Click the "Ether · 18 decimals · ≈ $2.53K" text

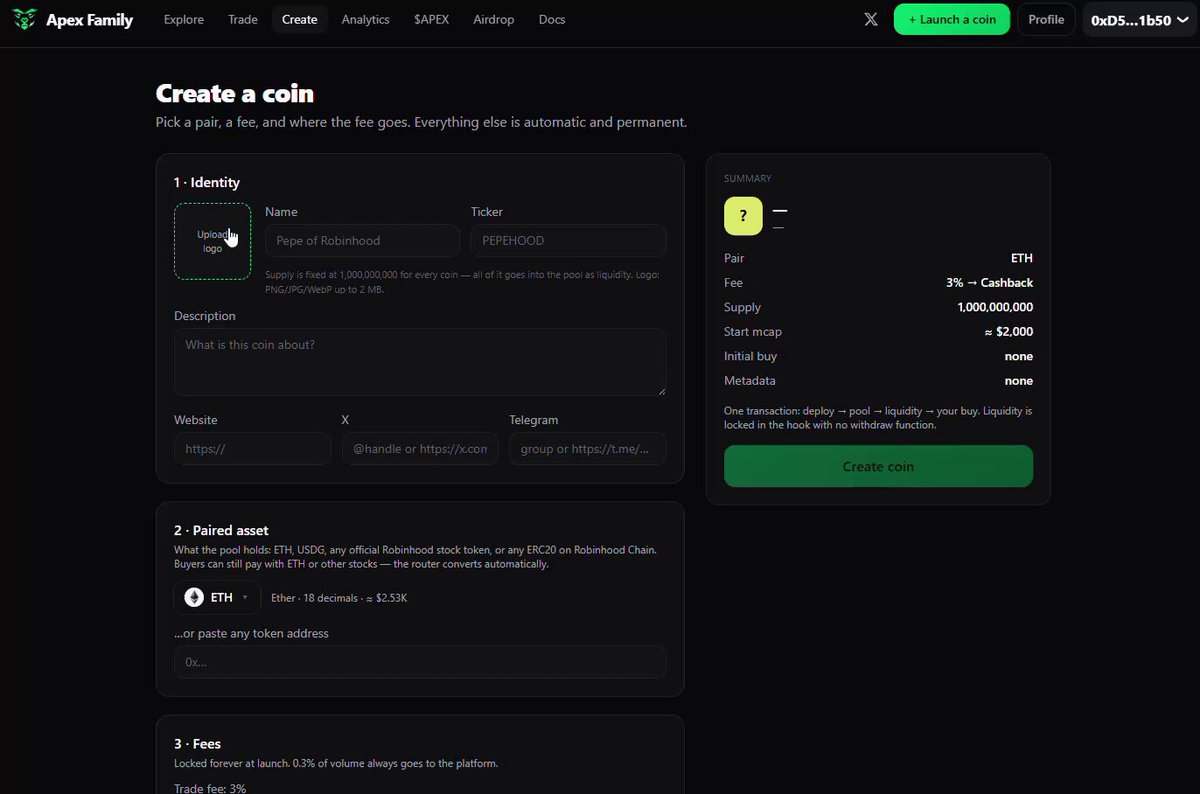point(339,598)
